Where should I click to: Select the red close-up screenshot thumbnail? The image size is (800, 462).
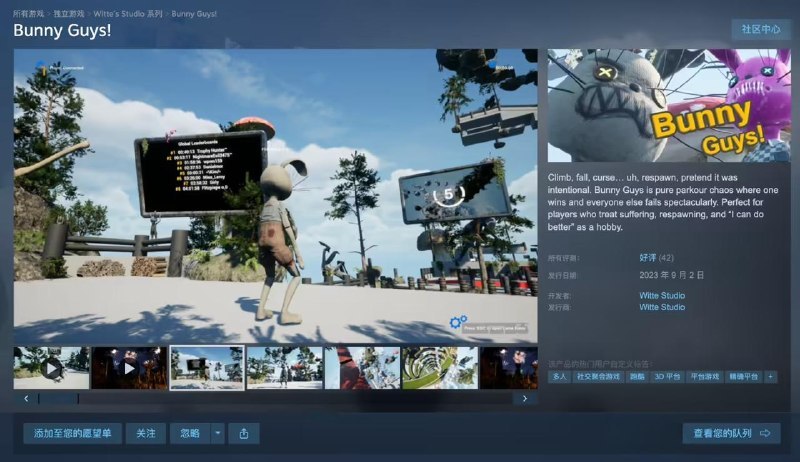(362, 368)
